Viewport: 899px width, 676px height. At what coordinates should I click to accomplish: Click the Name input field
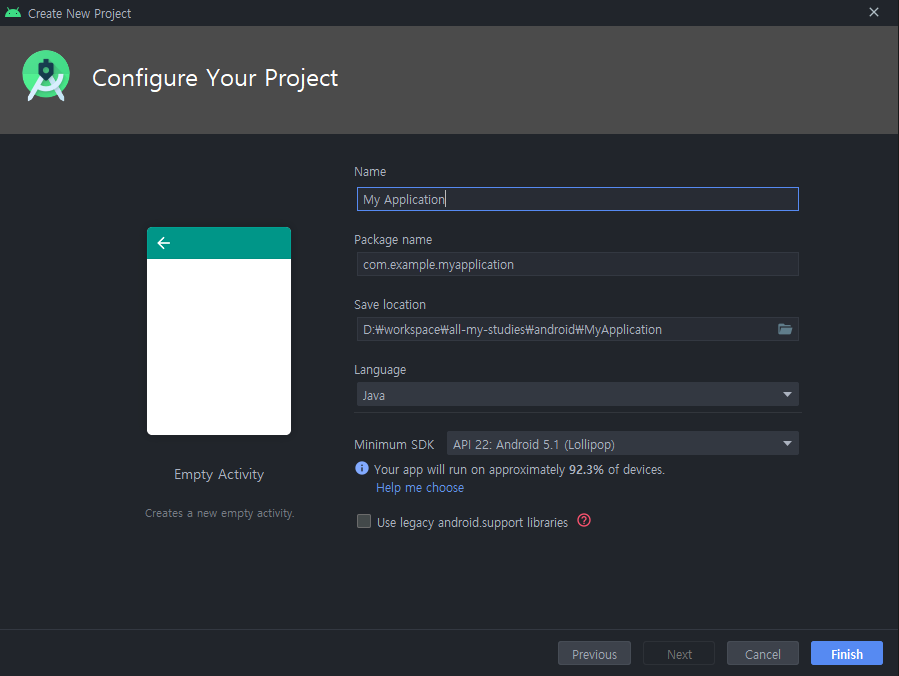coord(577,199)
